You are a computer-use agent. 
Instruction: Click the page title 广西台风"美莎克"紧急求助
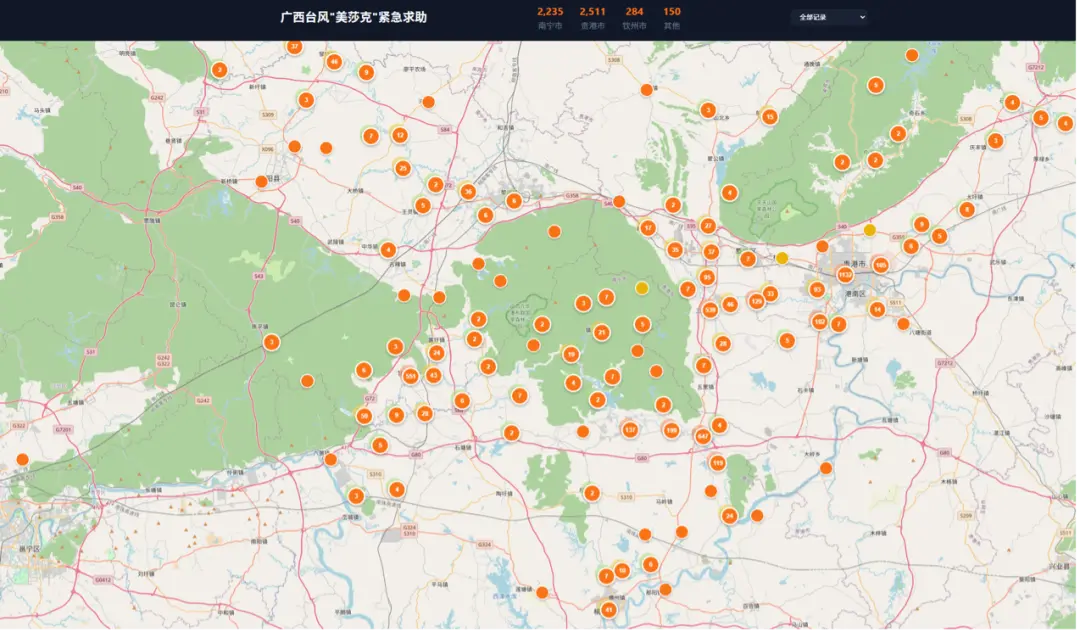355,17
